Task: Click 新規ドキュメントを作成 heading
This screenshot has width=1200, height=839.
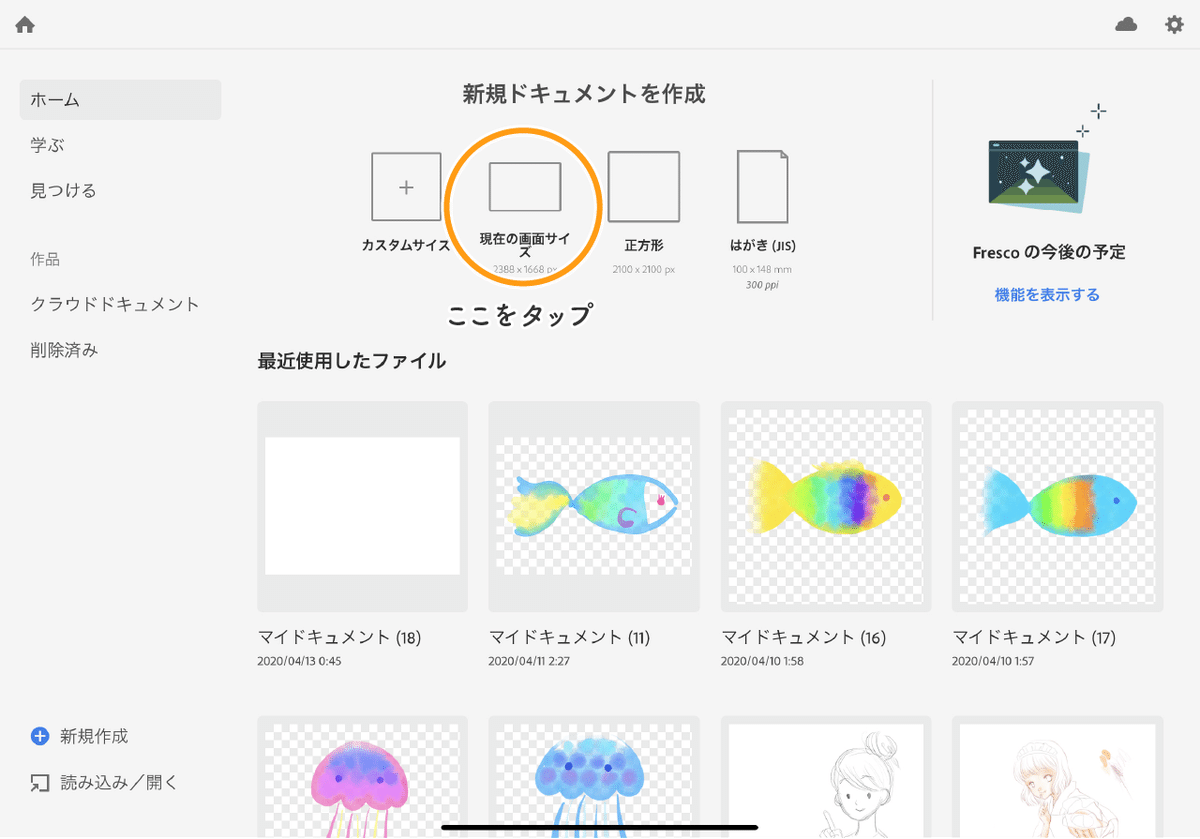Action: coord(584,94)
